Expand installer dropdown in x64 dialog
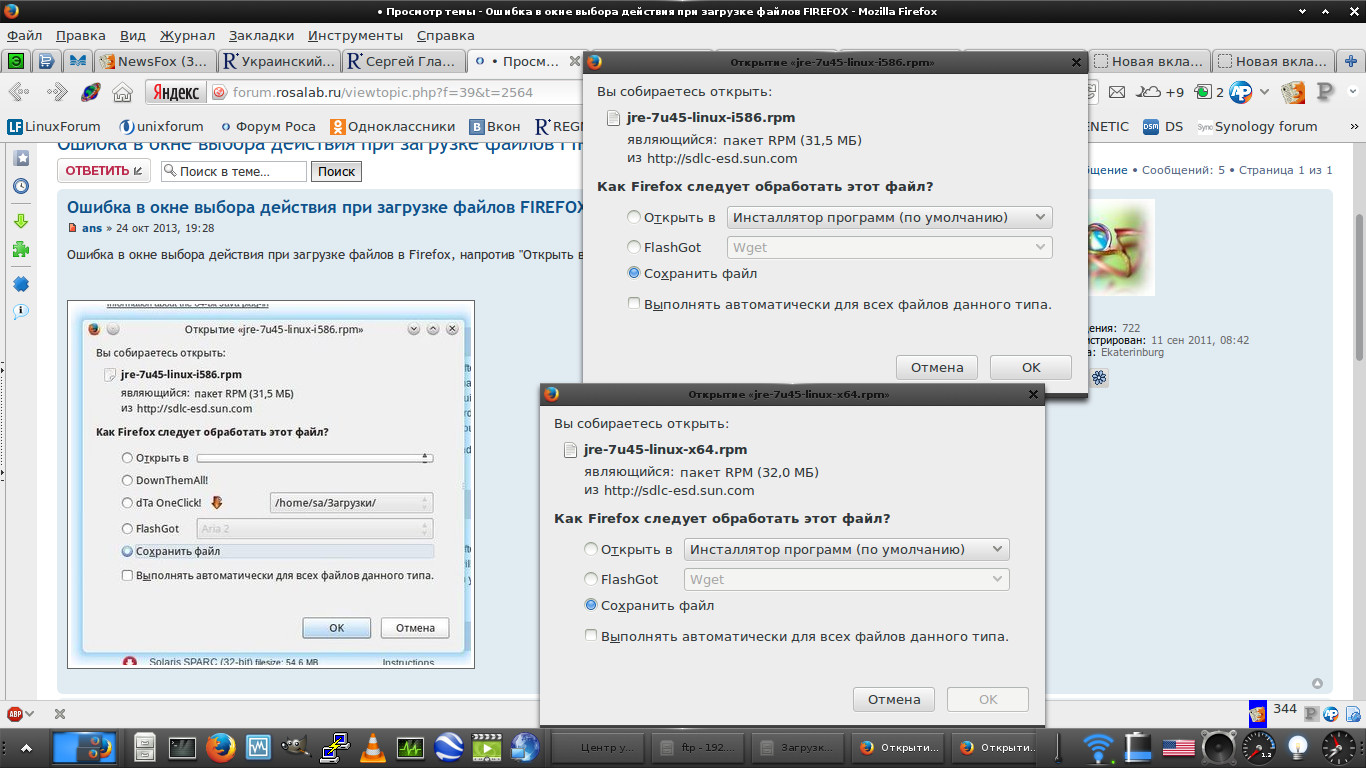Screen dimensions: 1366x768 [847, 549]
